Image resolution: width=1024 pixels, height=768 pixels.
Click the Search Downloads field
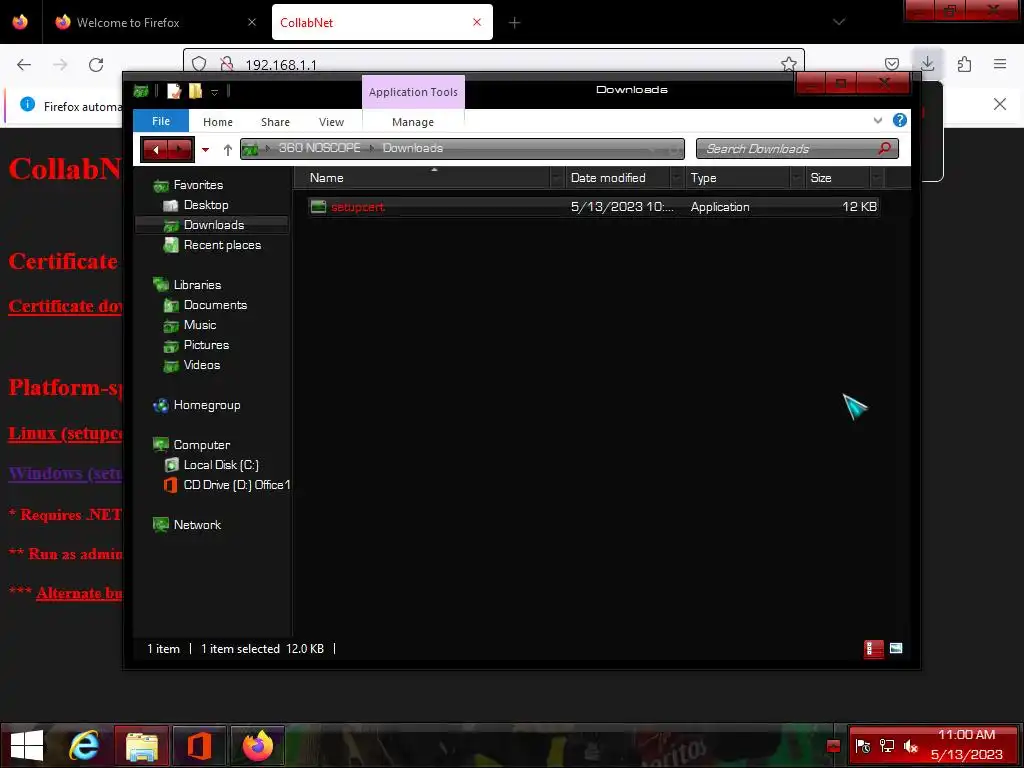(x=797, y=149)
